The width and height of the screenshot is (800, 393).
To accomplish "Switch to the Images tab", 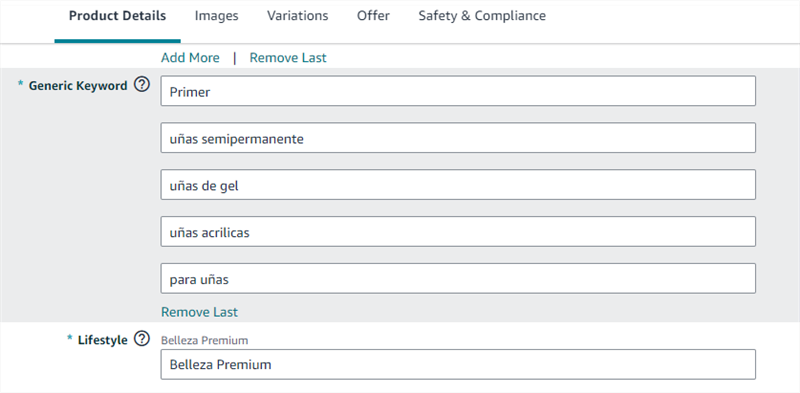I will pos(216,16).
